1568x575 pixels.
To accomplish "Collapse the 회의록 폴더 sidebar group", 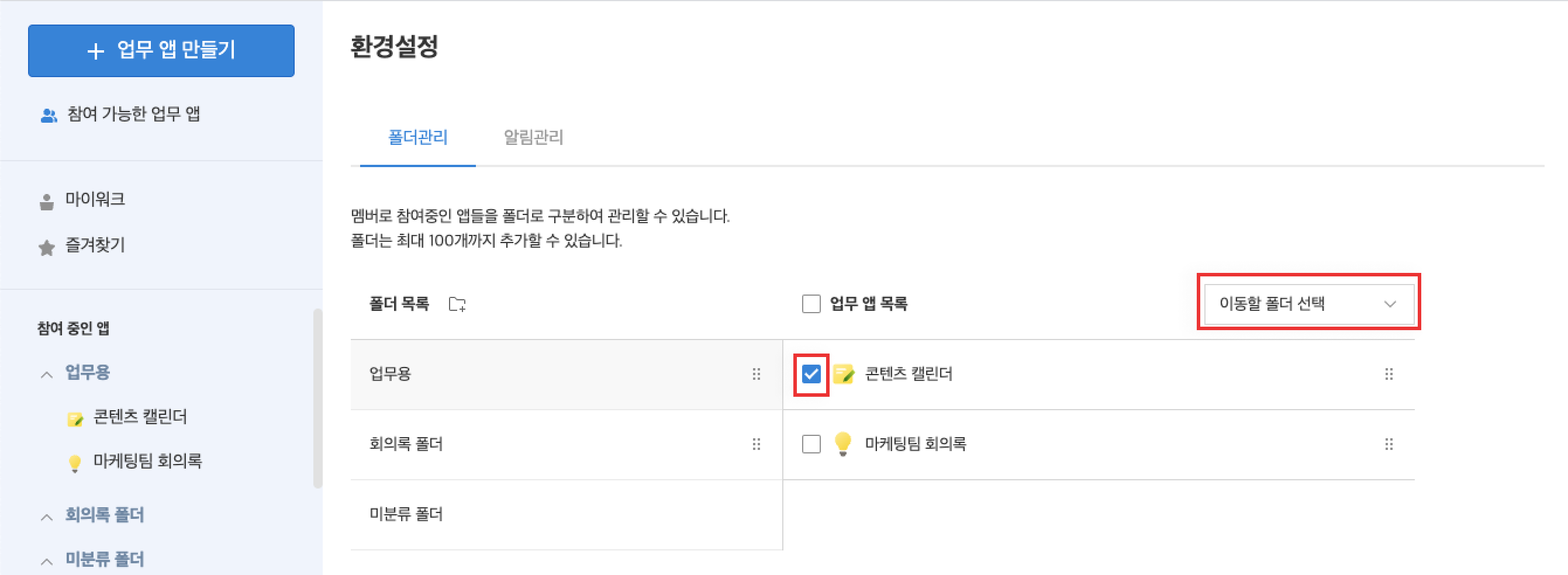I will coord(46,517).
